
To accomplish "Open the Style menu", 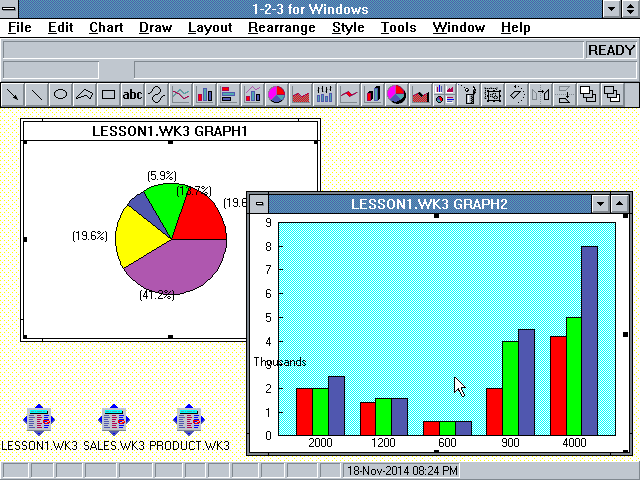I will click(348, 28).
